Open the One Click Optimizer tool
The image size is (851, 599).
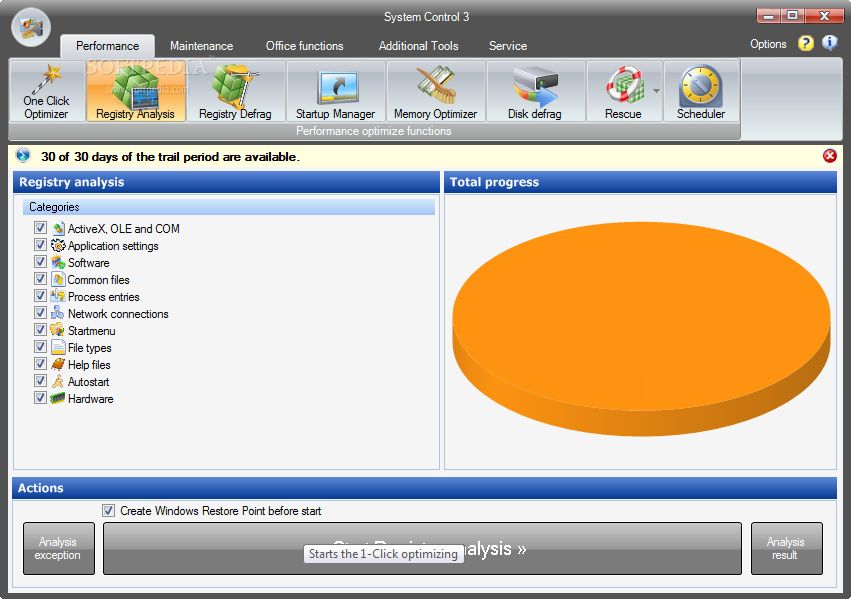pos(47,91)
